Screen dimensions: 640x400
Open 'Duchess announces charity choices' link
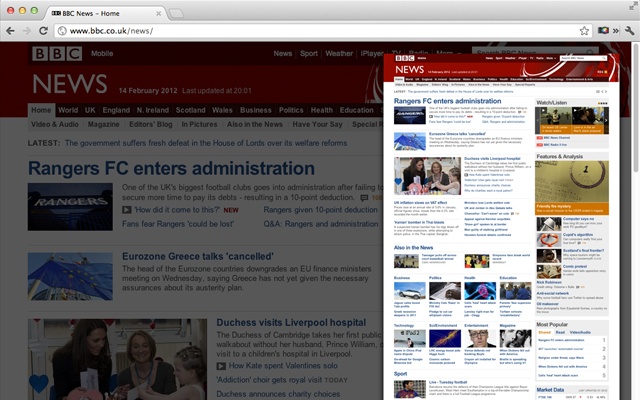click(278, 394)
